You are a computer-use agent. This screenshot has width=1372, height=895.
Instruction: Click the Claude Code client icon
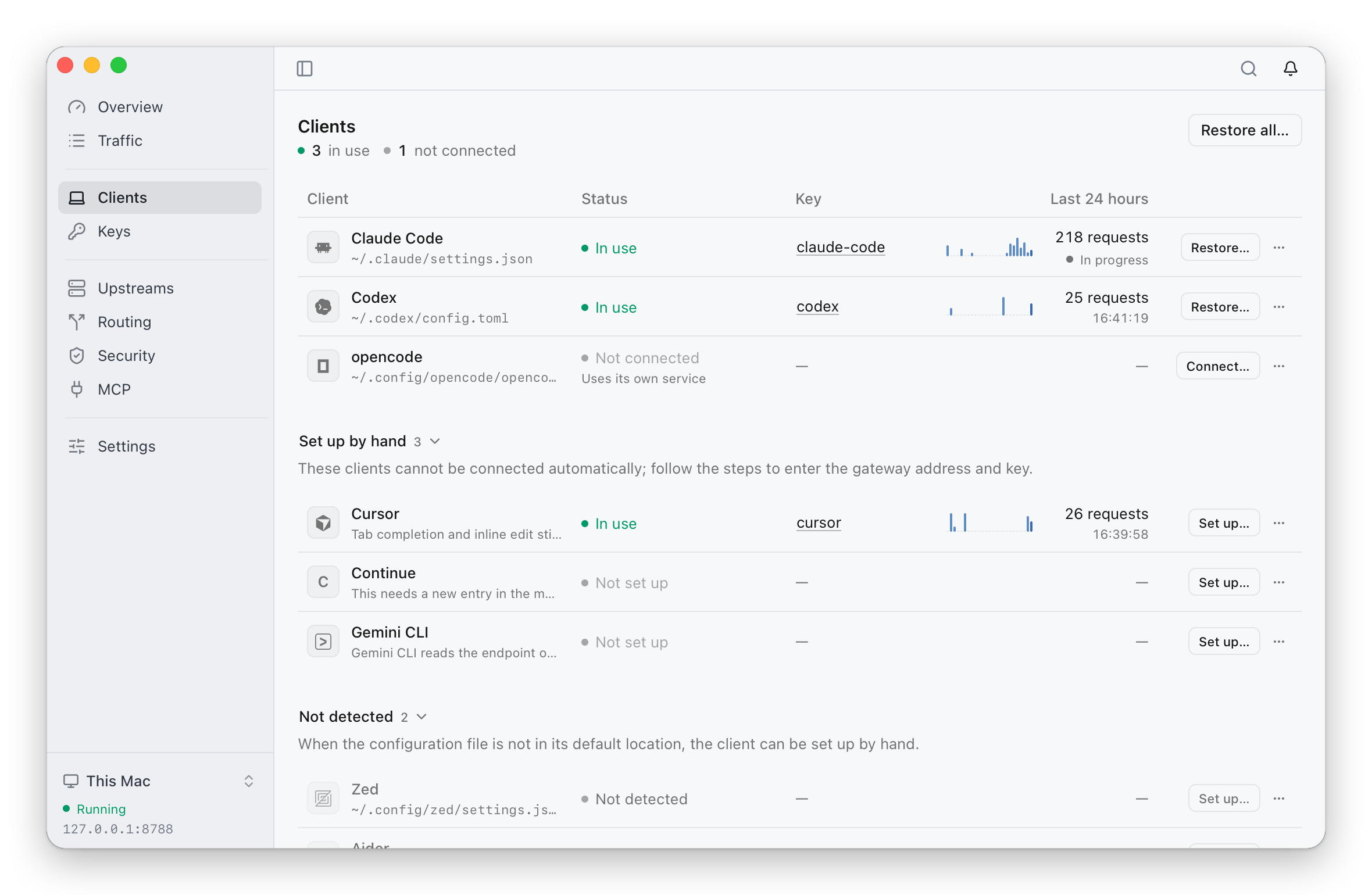(x=323, y=248)
